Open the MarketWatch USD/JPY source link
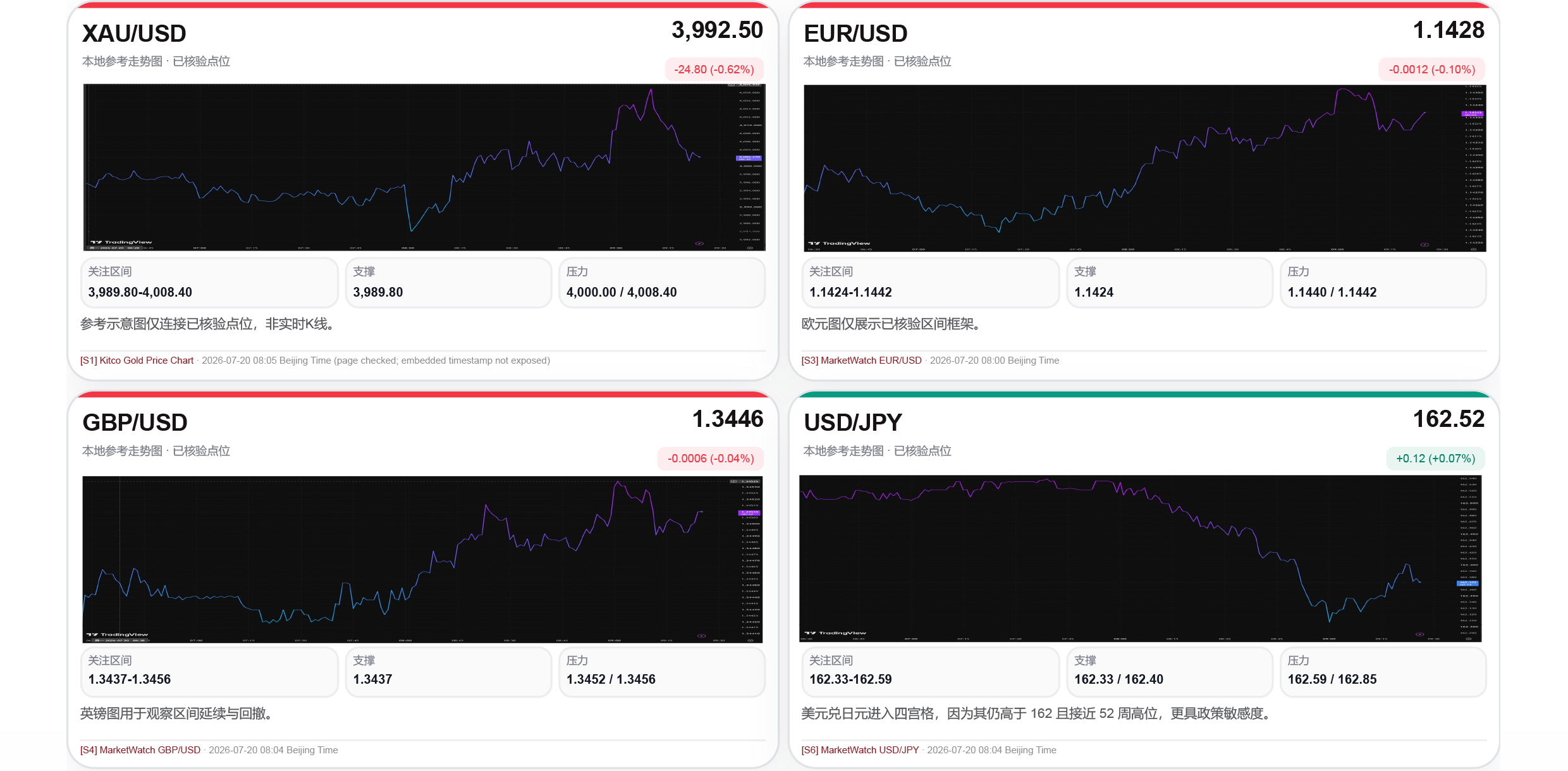Viewport: 1568px width, 771px height. click(x=860, y=750)
